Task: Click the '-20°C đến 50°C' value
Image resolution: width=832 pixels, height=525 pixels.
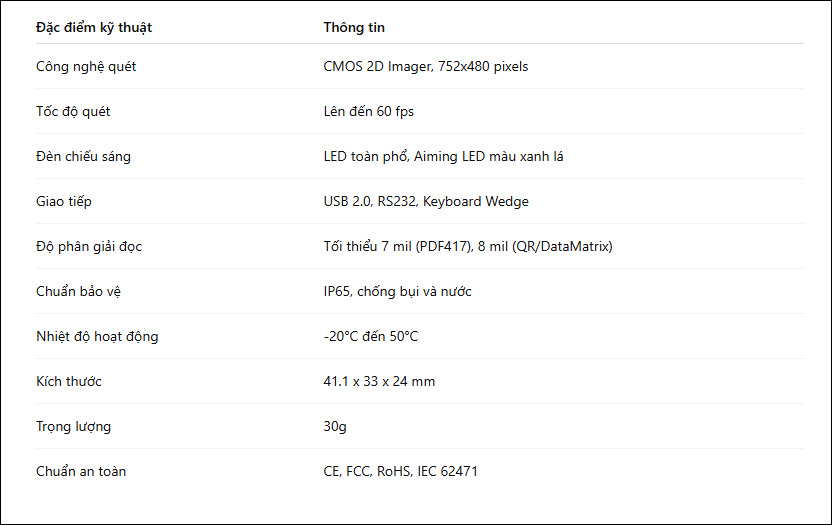Action: 371,337
